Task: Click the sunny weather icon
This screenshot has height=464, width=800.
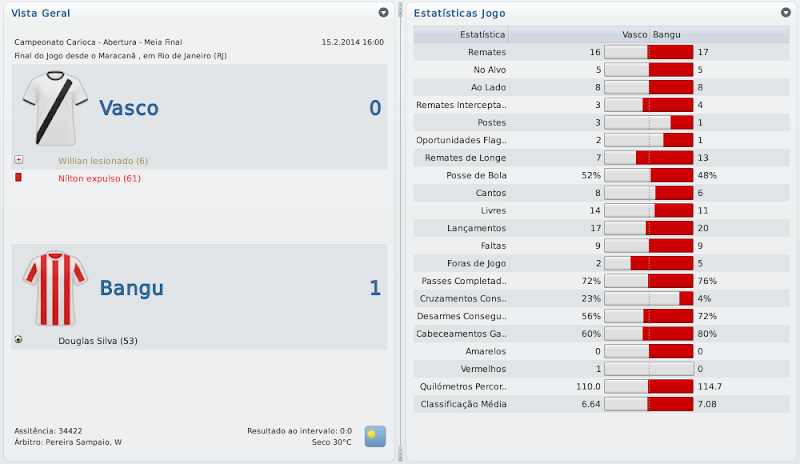Action: click(x=375, y=435)
